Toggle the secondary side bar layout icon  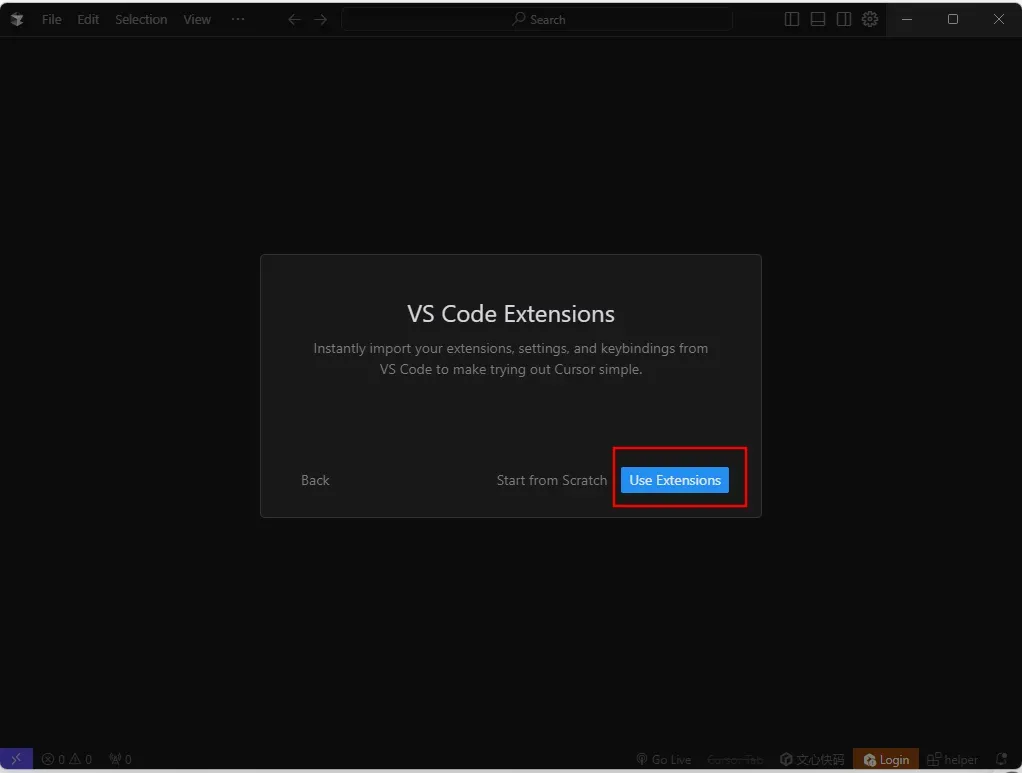click(843, 19)
